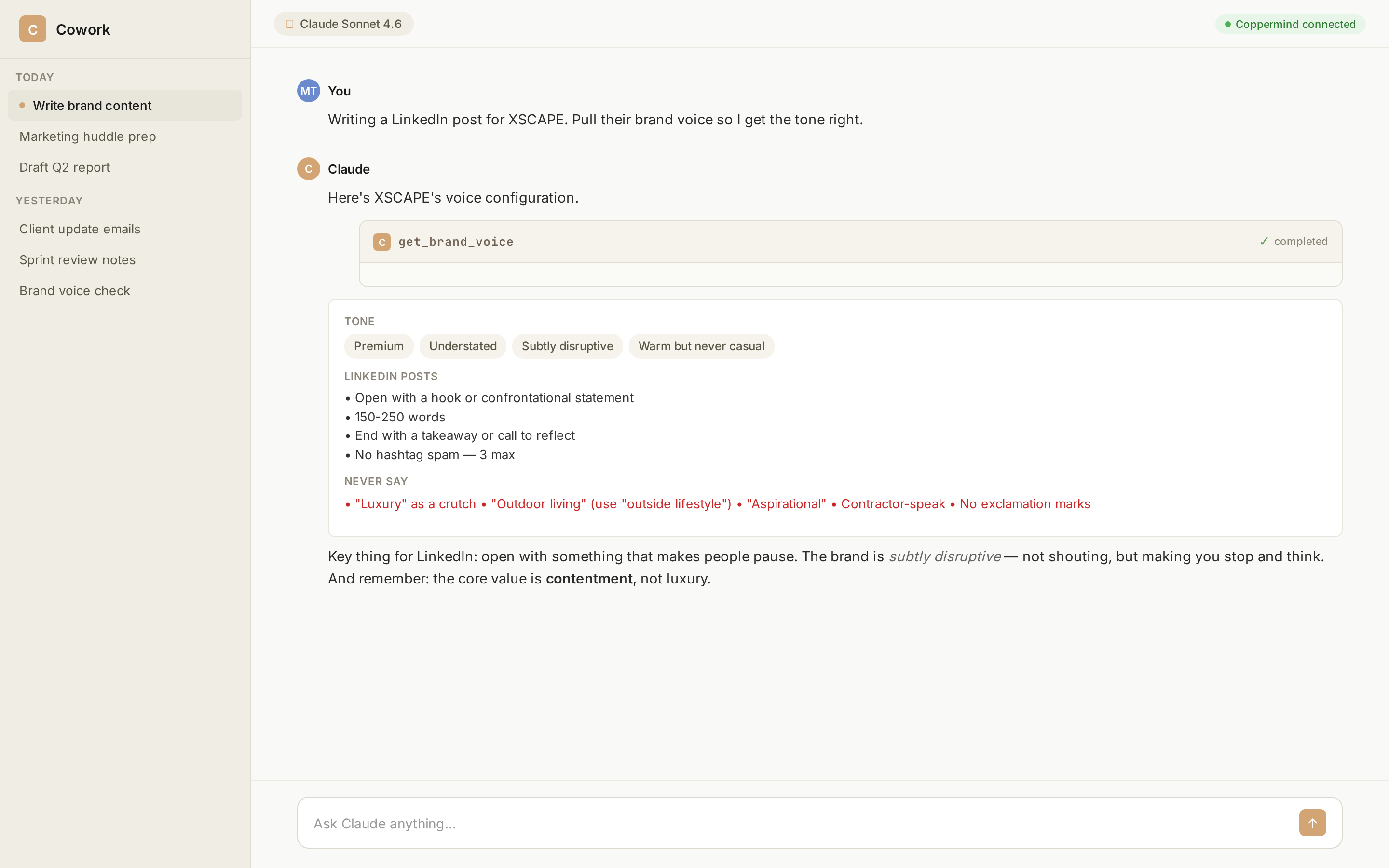The image size is (1389, 868).
Task: Open the Marketing huddle prep chat
Action: tap(124, 136)
